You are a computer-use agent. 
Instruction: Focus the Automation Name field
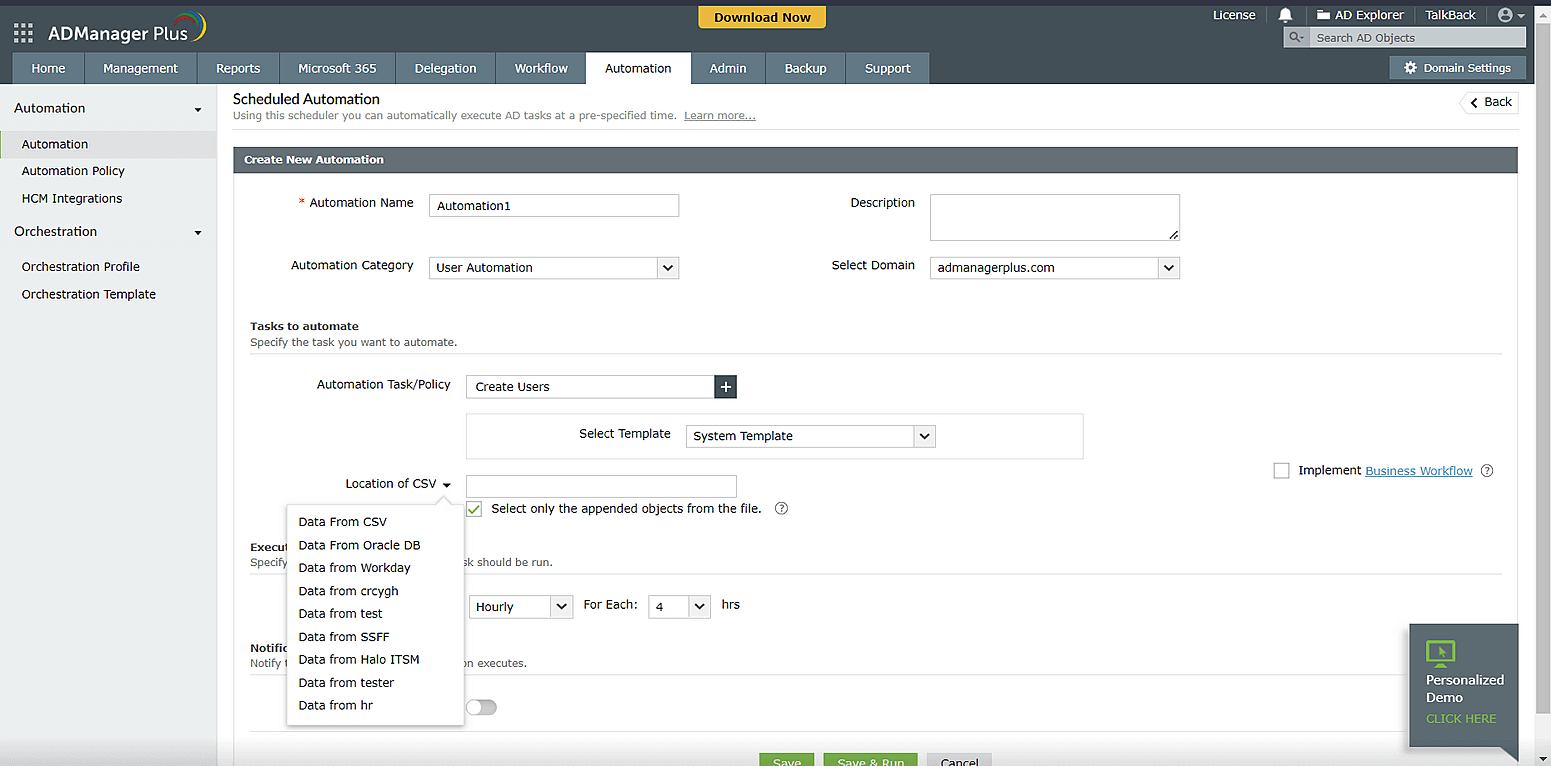[x=554, y=205]
